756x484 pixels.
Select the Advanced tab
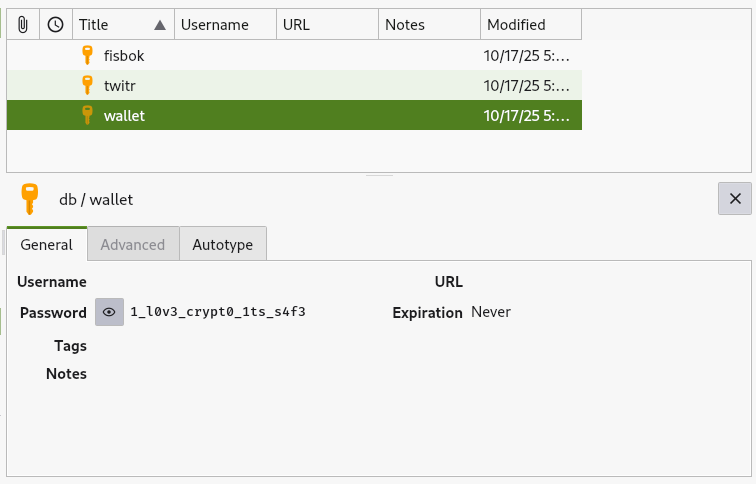133,244
